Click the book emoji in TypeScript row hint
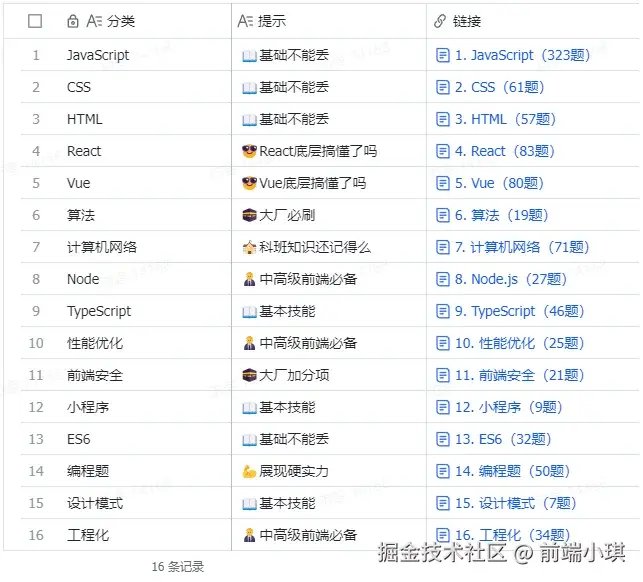This screenshot has width=643, height=582. (x=249, y=312)
